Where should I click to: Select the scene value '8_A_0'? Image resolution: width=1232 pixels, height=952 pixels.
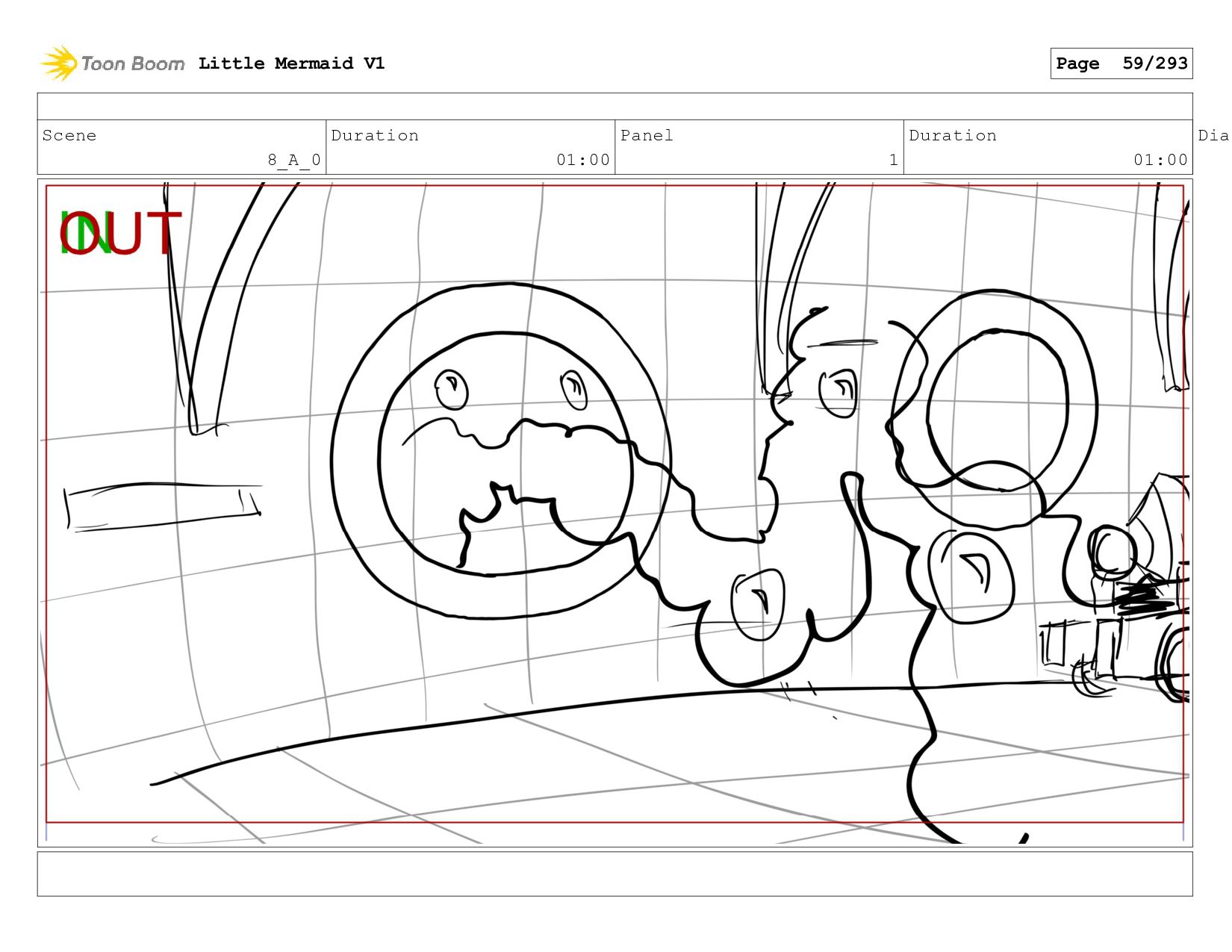[294, 160]
